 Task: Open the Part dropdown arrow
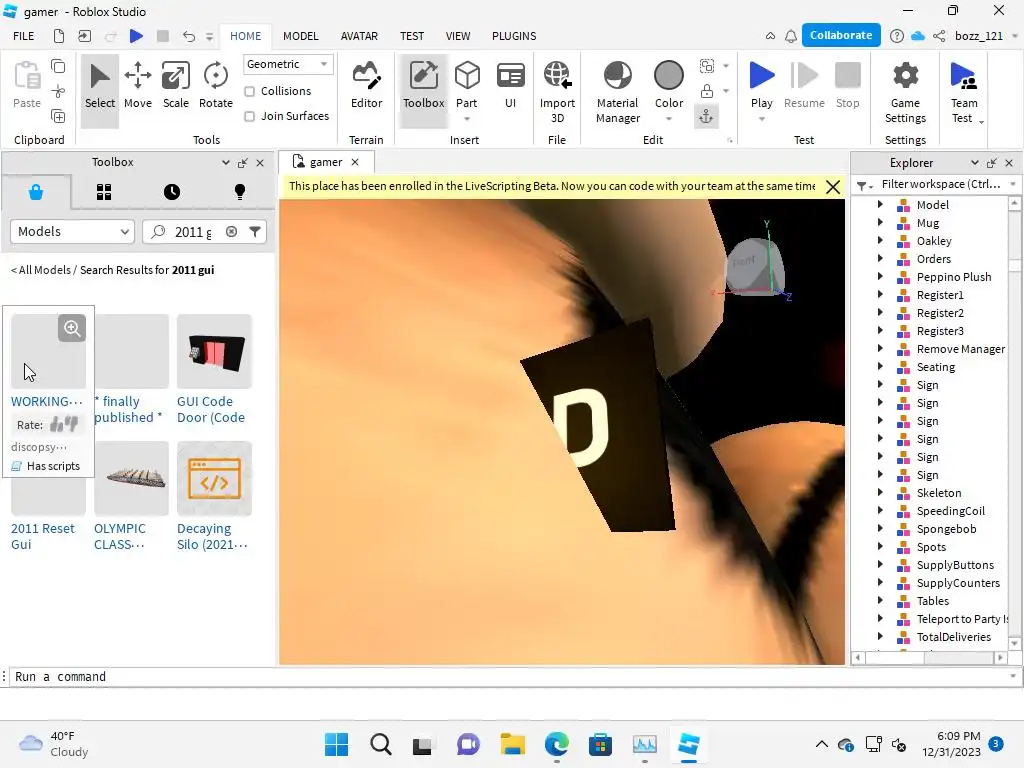click(x=467, y=119)
